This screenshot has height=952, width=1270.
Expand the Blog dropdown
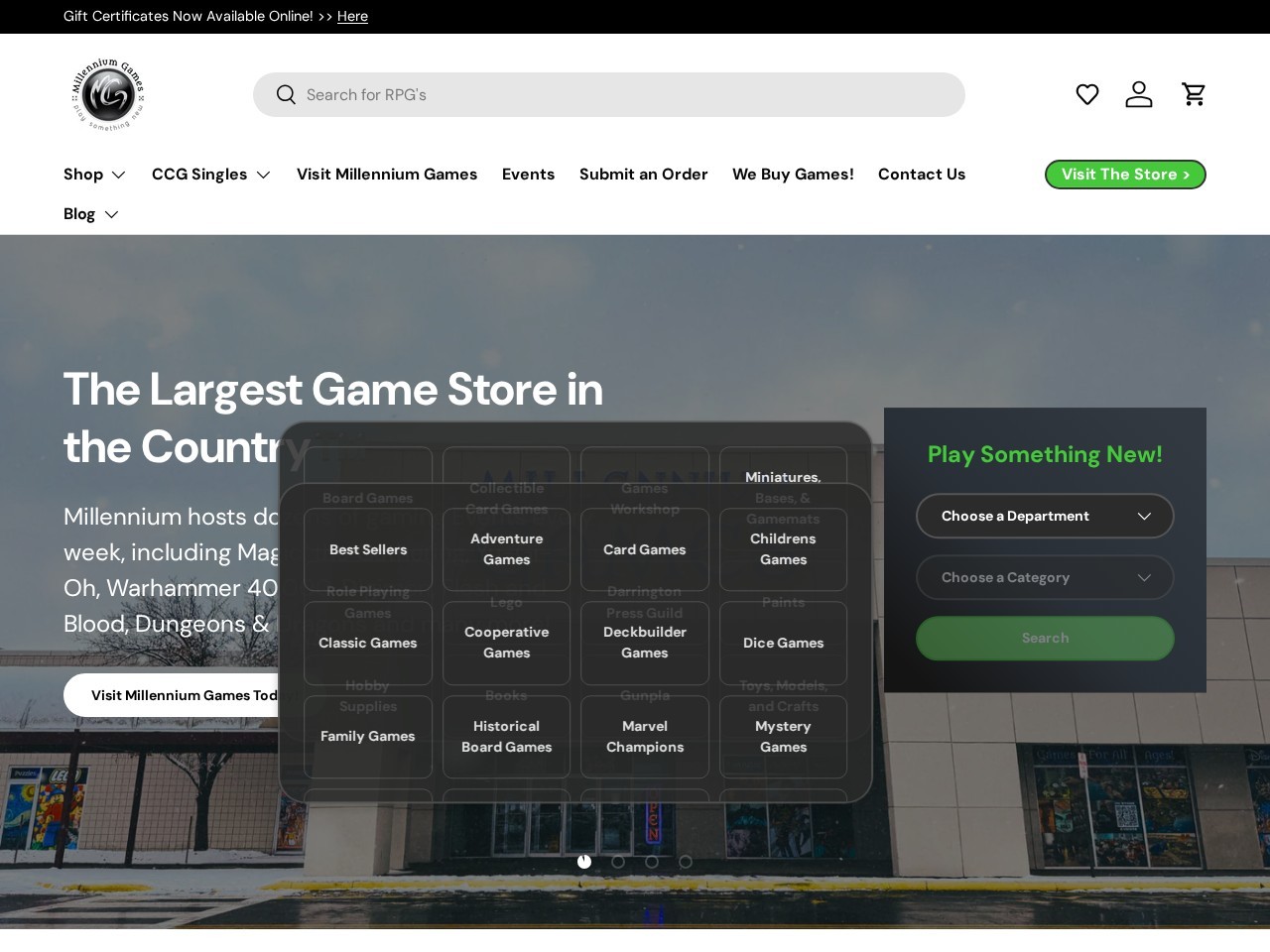tap(90, 213)
